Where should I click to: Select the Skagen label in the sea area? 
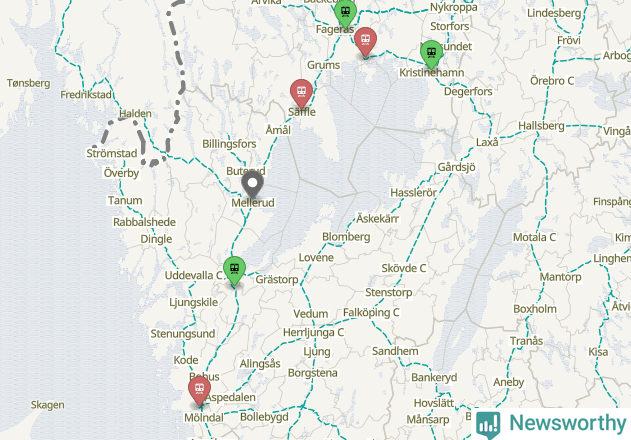click(47, 405)
